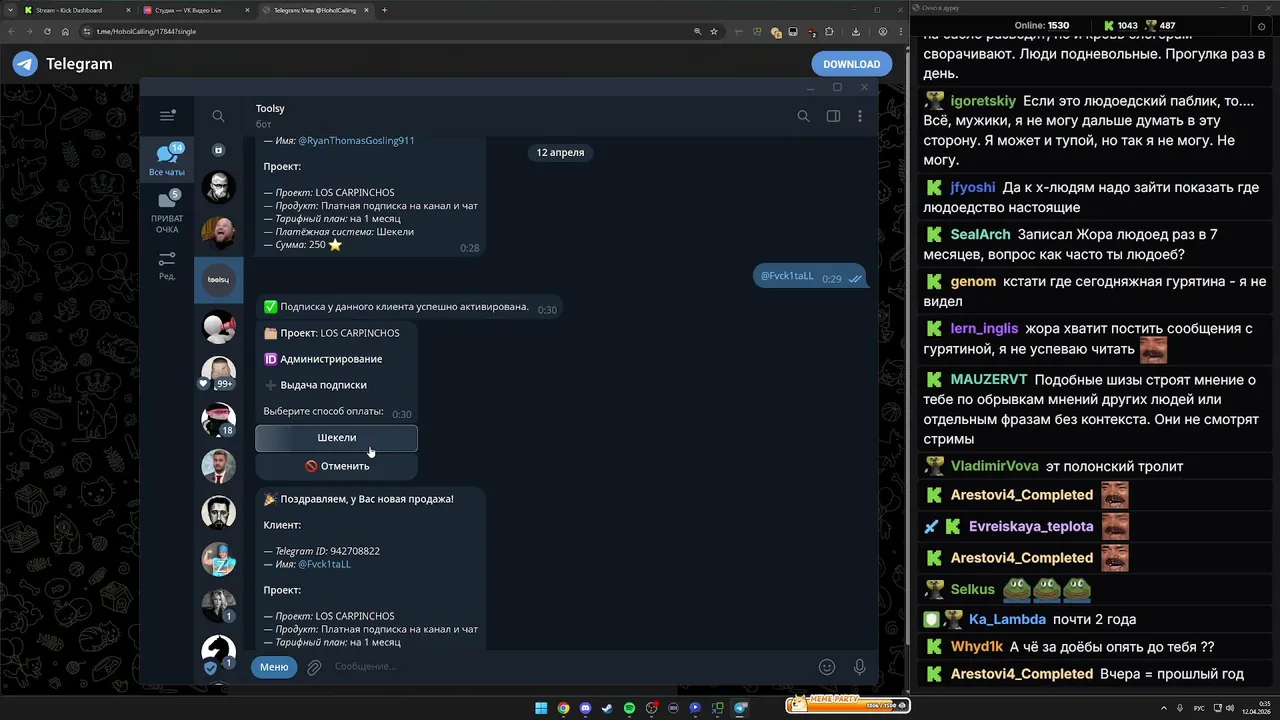Screen dimensions: 1280x720
Task: Open the emoji picker in message bar
Action: pos(827,667)
